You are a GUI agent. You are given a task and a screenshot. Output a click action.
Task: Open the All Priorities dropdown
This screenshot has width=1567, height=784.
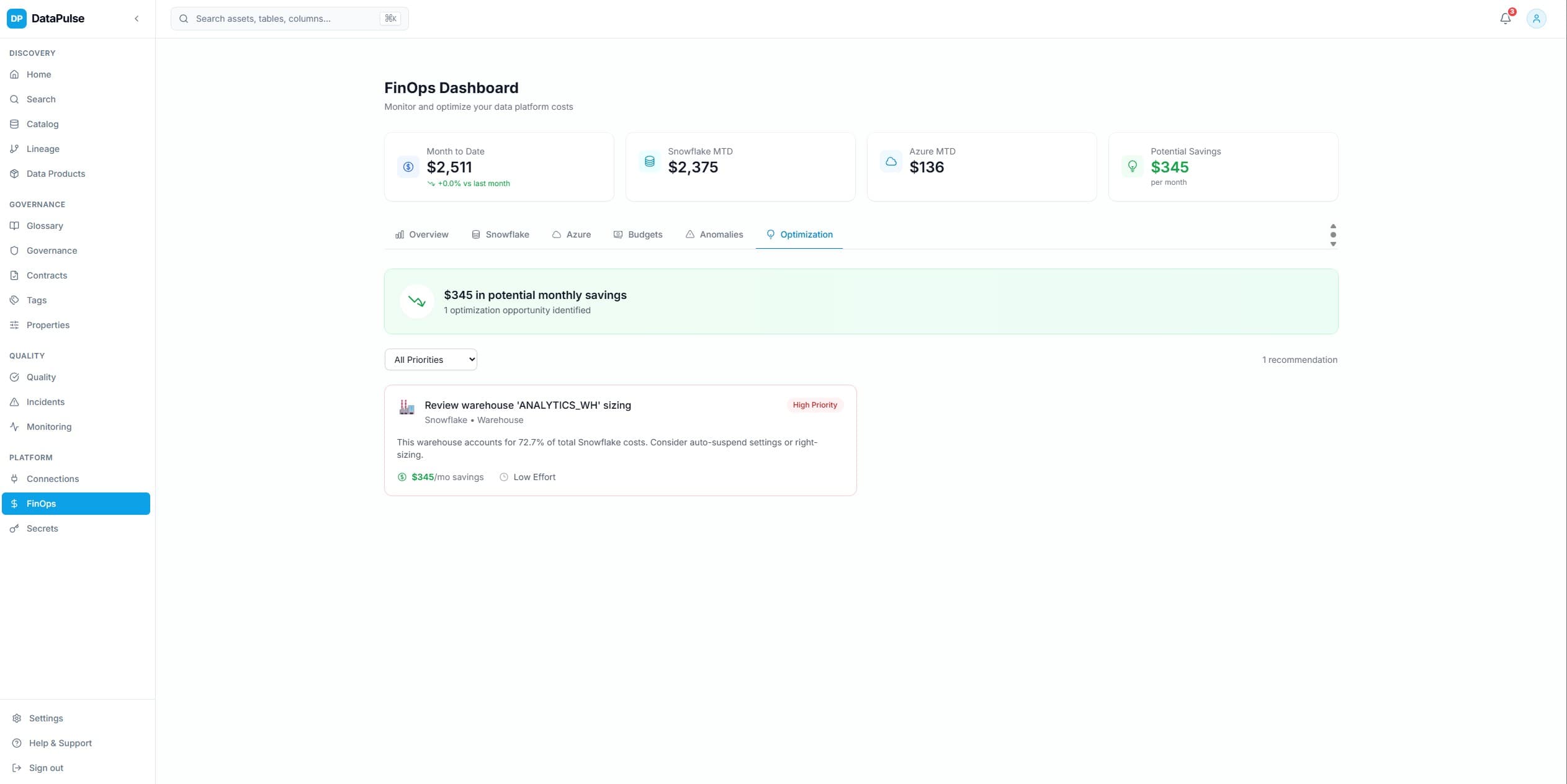click(431, 359)
